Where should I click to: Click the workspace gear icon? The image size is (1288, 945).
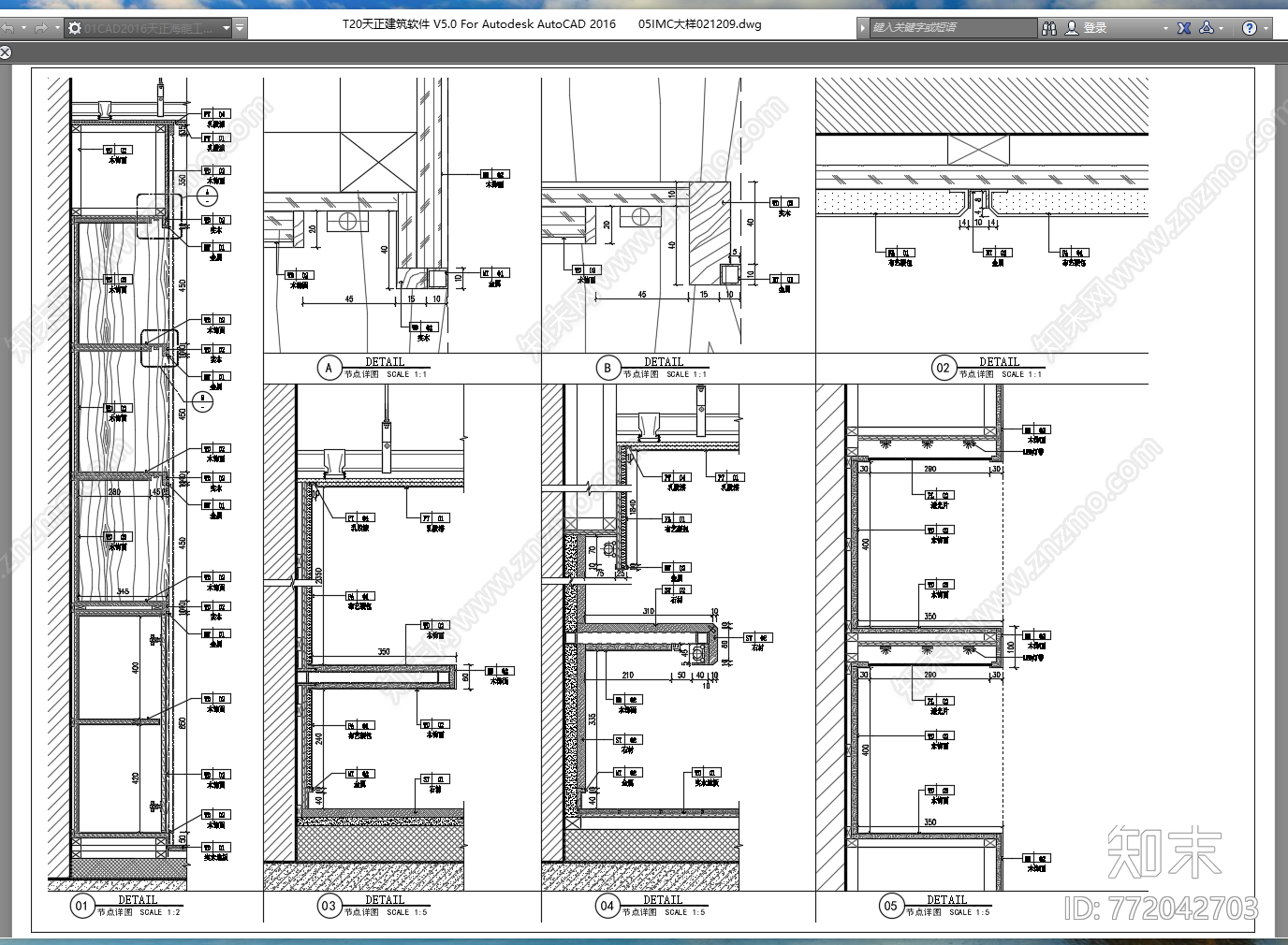[75, 28]
